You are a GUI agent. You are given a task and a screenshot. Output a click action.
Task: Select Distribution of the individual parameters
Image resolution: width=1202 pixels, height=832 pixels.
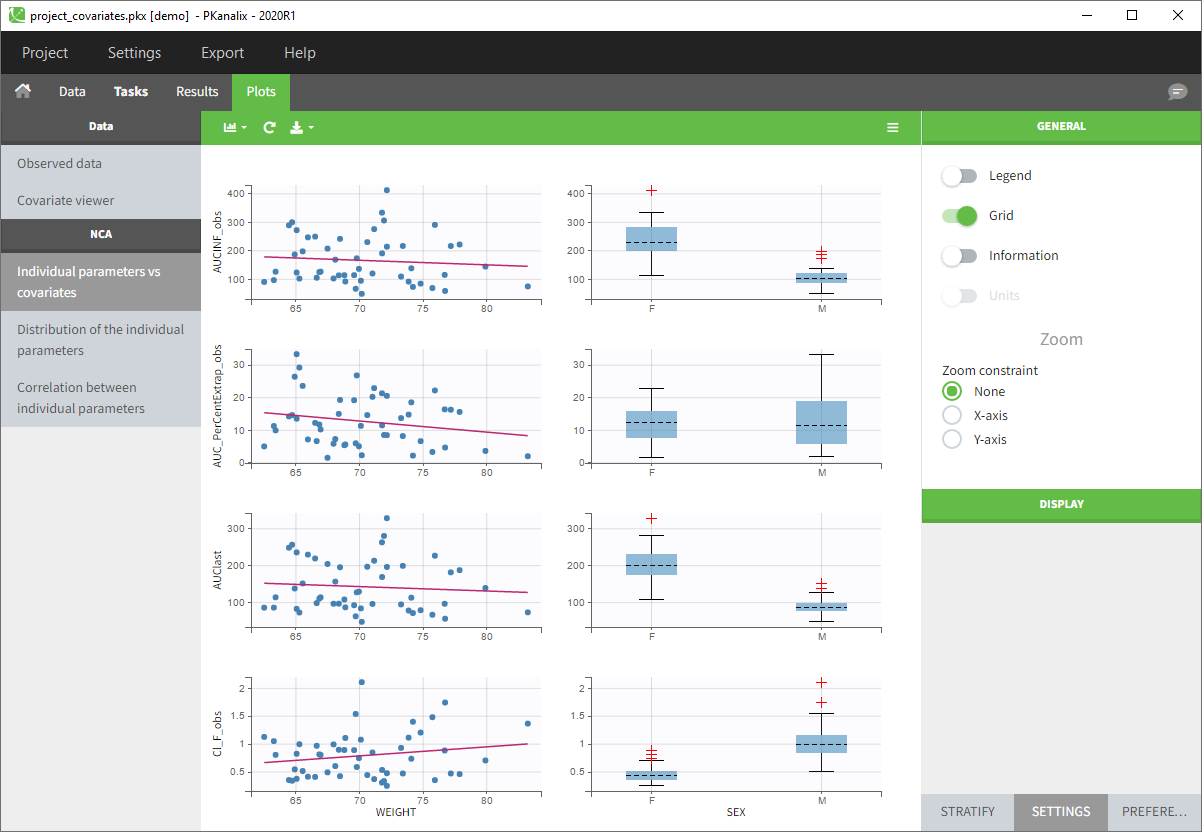point(100,340)
